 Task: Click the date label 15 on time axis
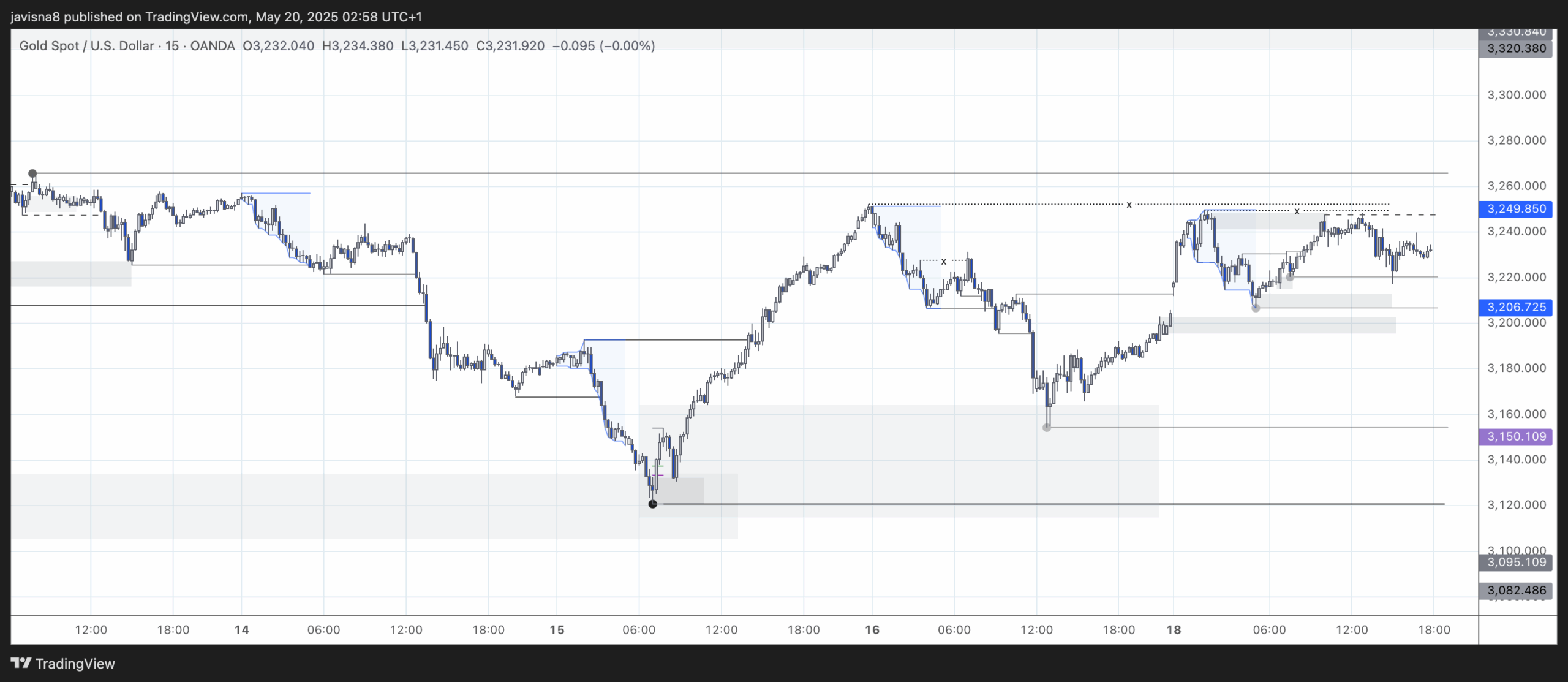click(556, 630)
